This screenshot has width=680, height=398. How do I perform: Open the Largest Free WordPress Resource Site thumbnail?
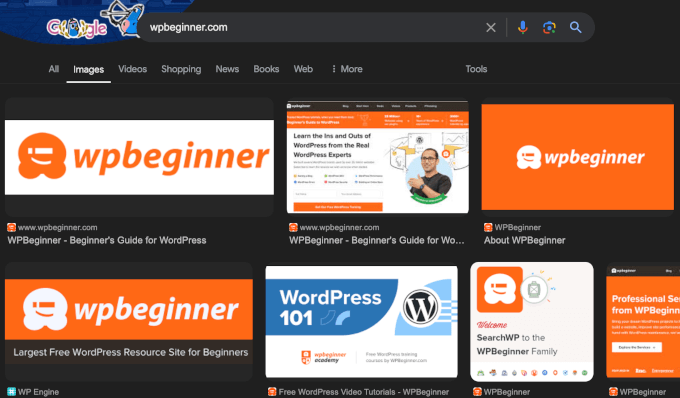coord(129,321)
